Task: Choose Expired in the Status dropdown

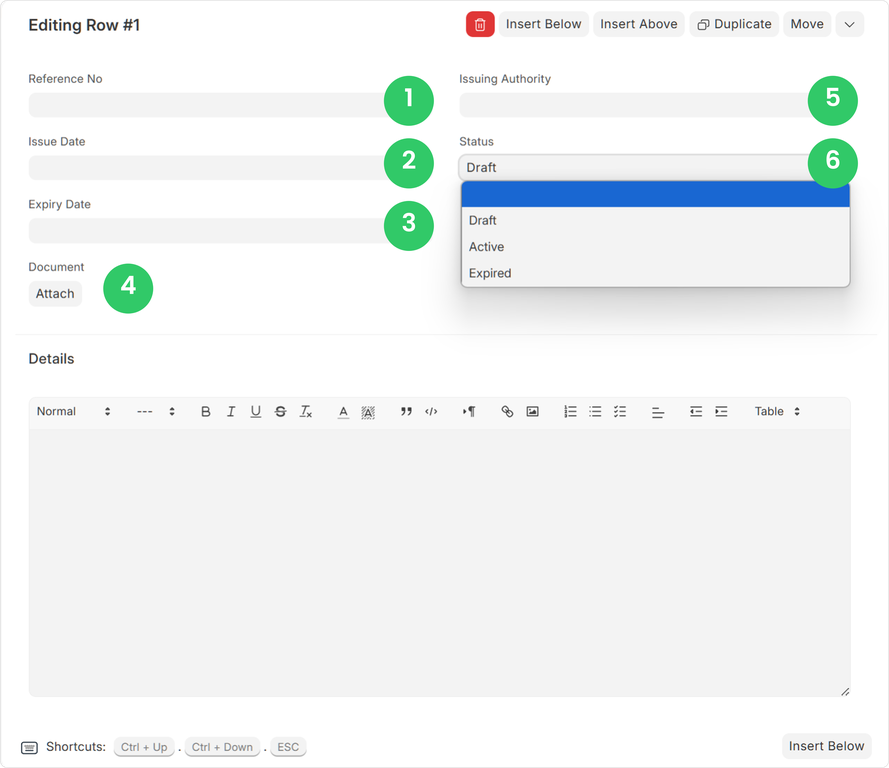Action: pos(489,272)
